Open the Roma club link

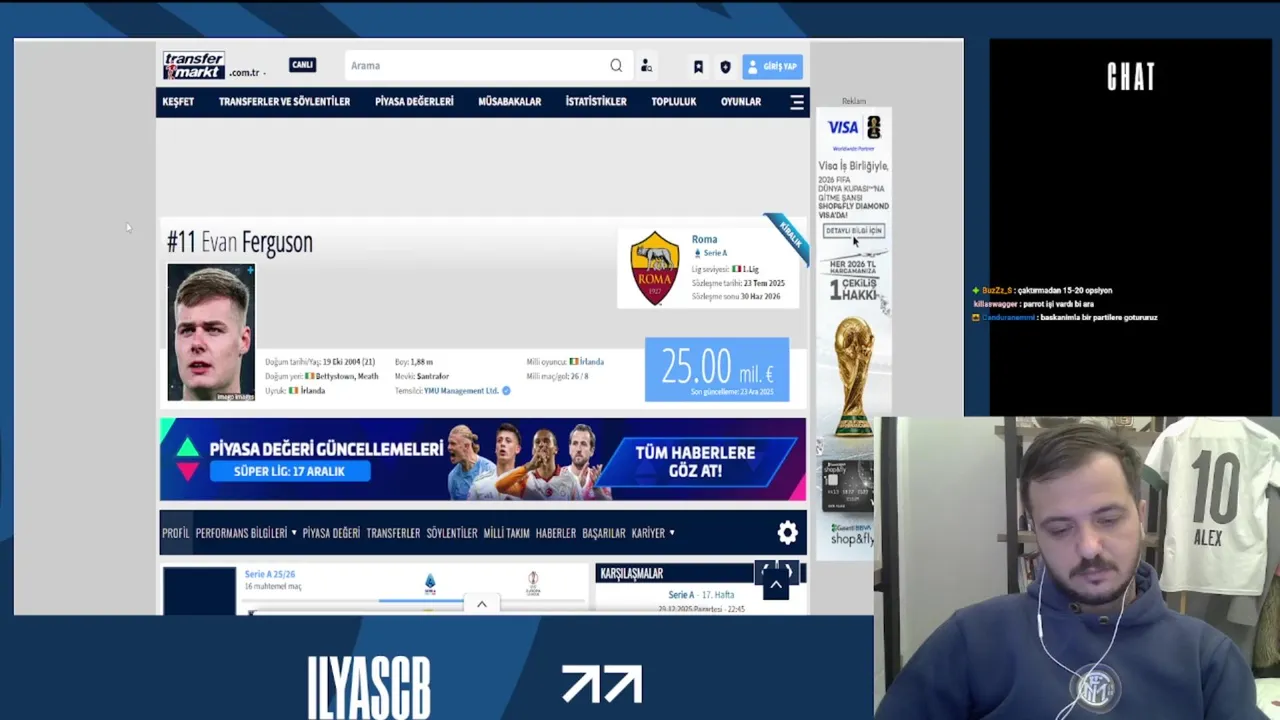pos(704,239)
